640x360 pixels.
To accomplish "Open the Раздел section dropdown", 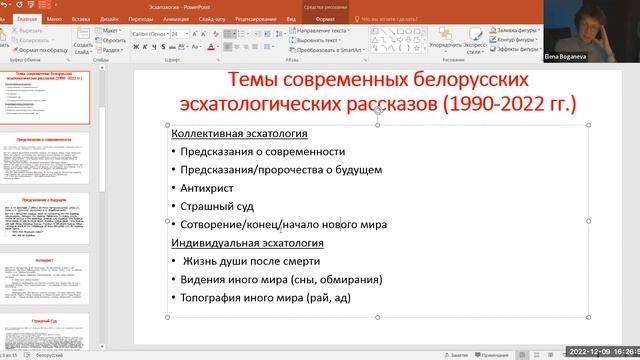I will point(109,50).
